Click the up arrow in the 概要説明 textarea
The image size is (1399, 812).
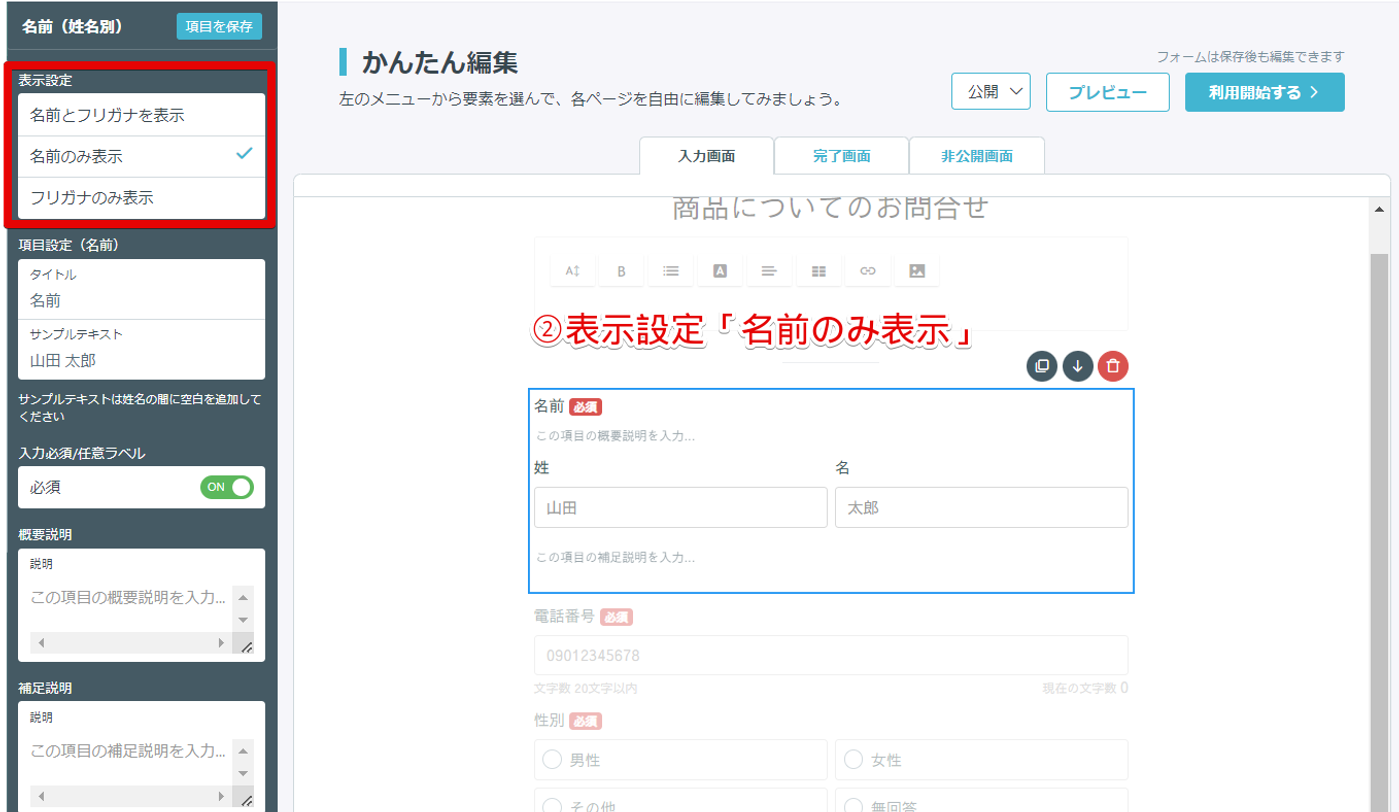244,597
